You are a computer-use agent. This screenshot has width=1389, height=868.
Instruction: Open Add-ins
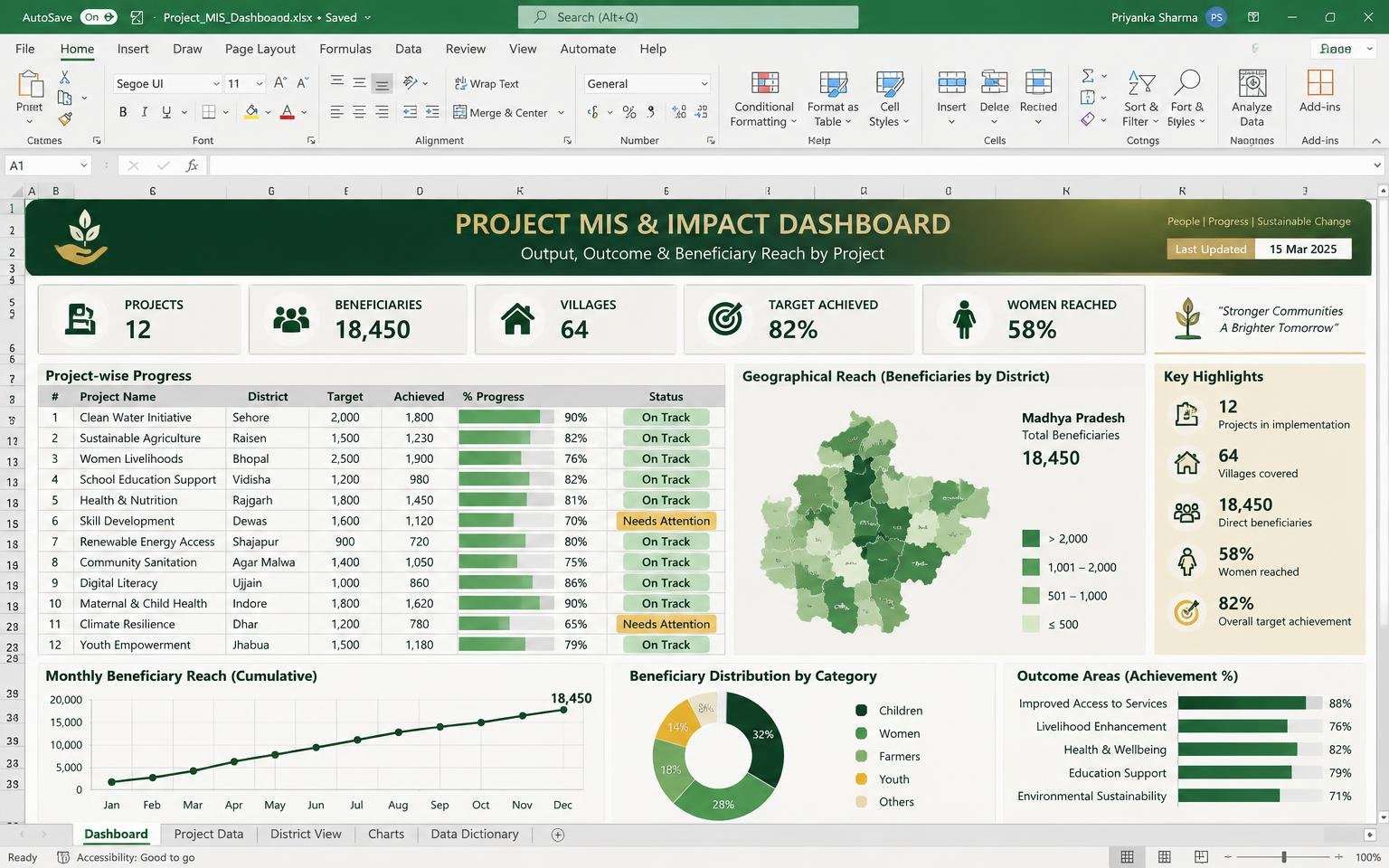1320,92
